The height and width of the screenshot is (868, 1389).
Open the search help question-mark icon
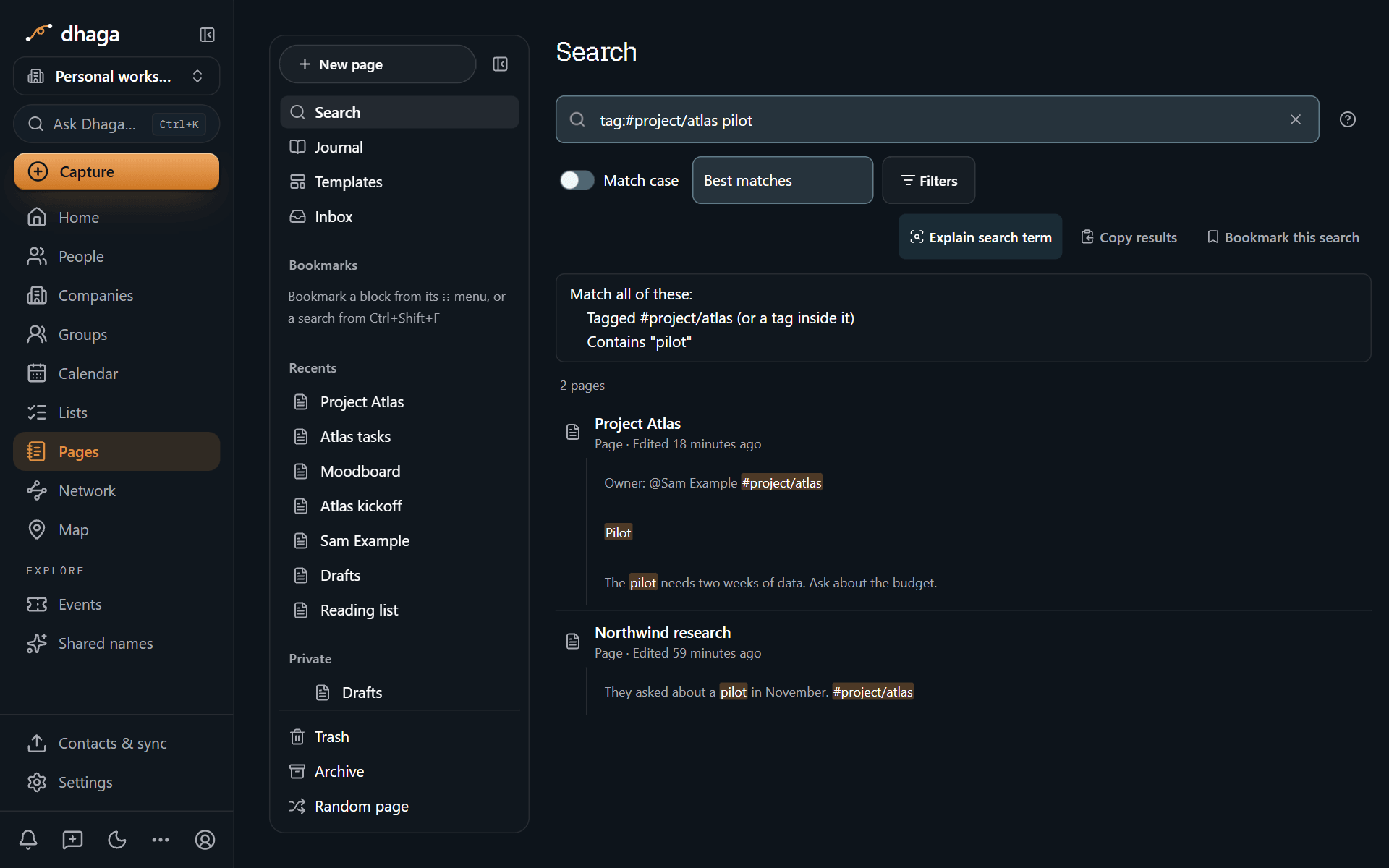(1347, 119)
